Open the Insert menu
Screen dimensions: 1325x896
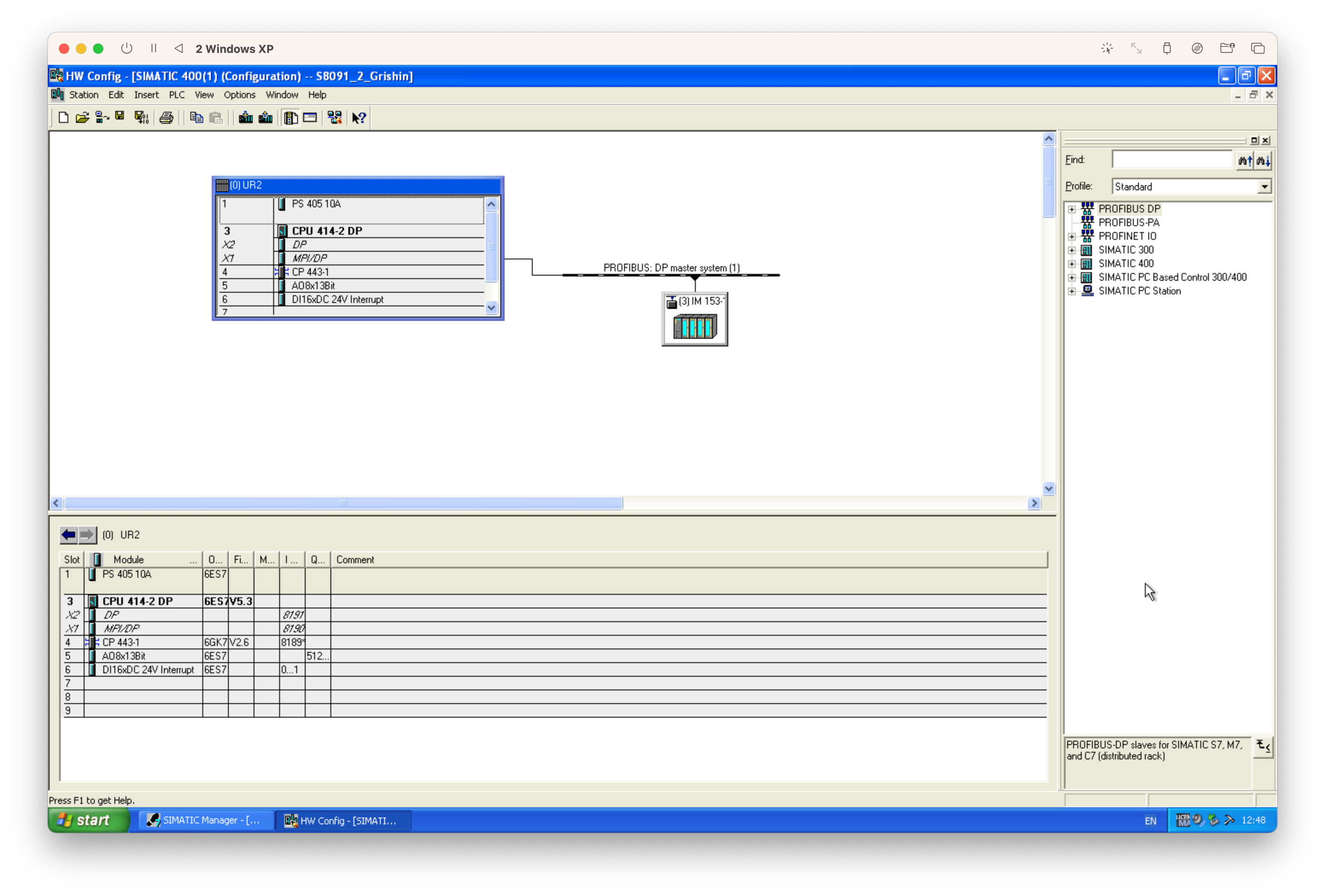click(x=146, y=95)
